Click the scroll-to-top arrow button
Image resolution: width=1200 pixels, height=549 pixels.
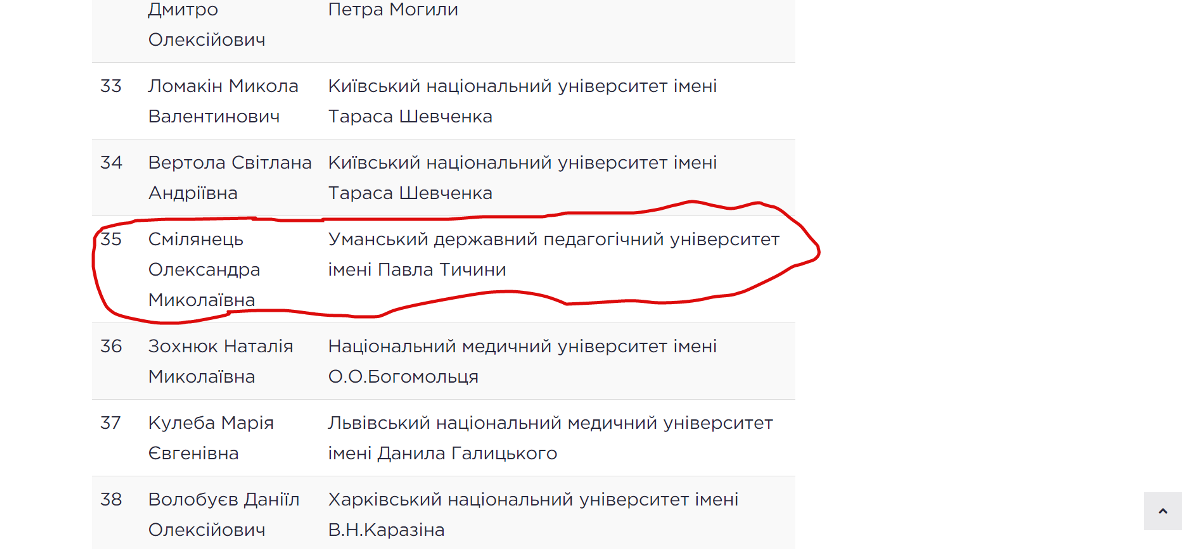pos(1162,511)
